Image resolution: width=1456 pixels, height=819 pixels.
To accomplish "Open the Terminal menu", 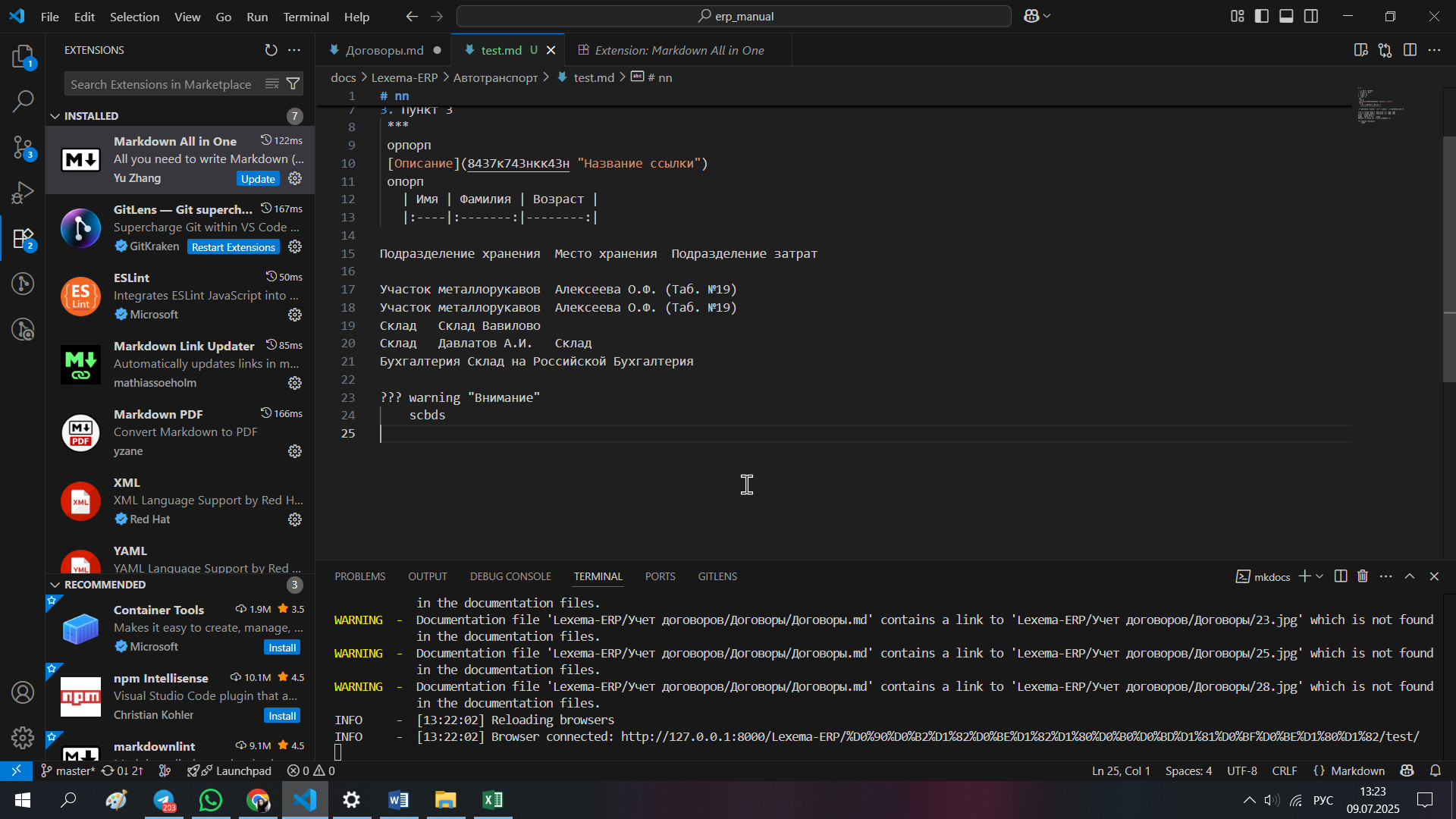I will coord(306,17).
